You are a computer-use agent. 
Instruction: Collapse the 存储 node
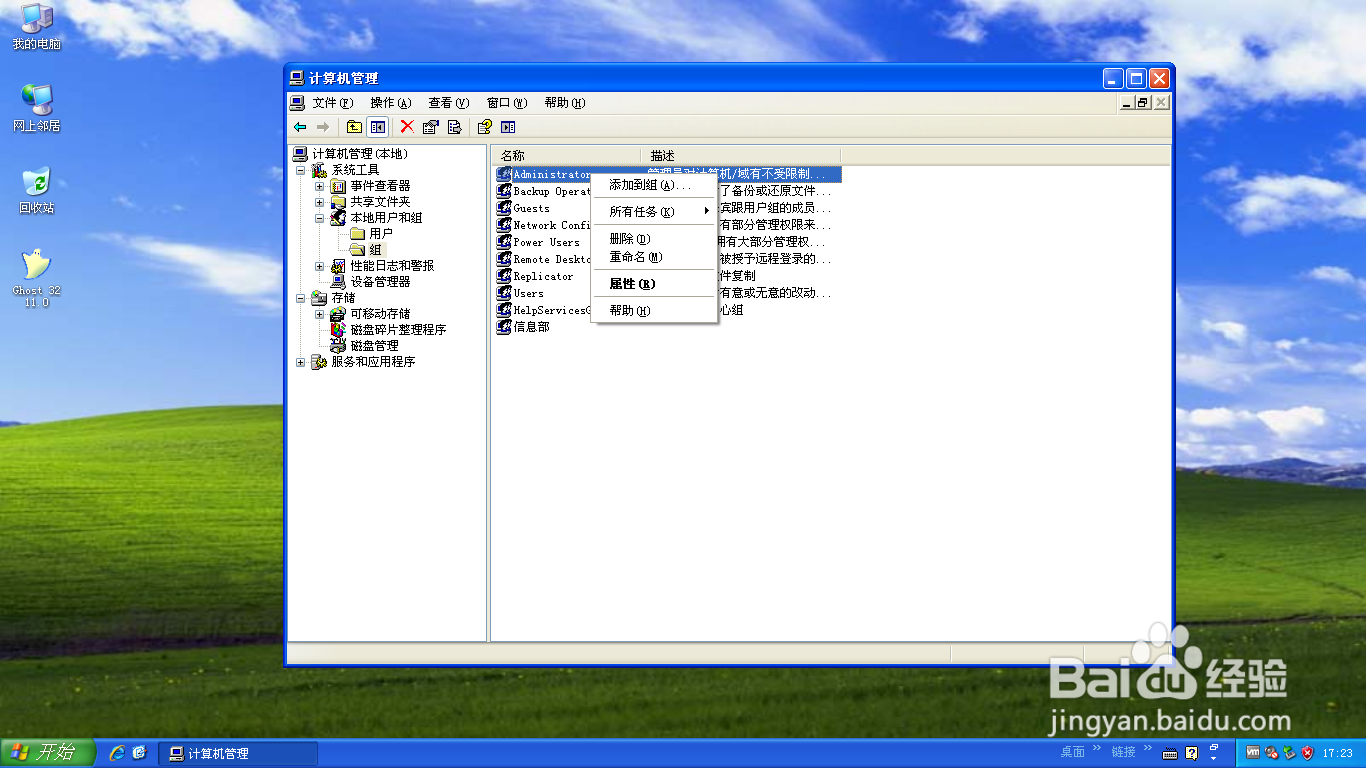coord(301,298)
